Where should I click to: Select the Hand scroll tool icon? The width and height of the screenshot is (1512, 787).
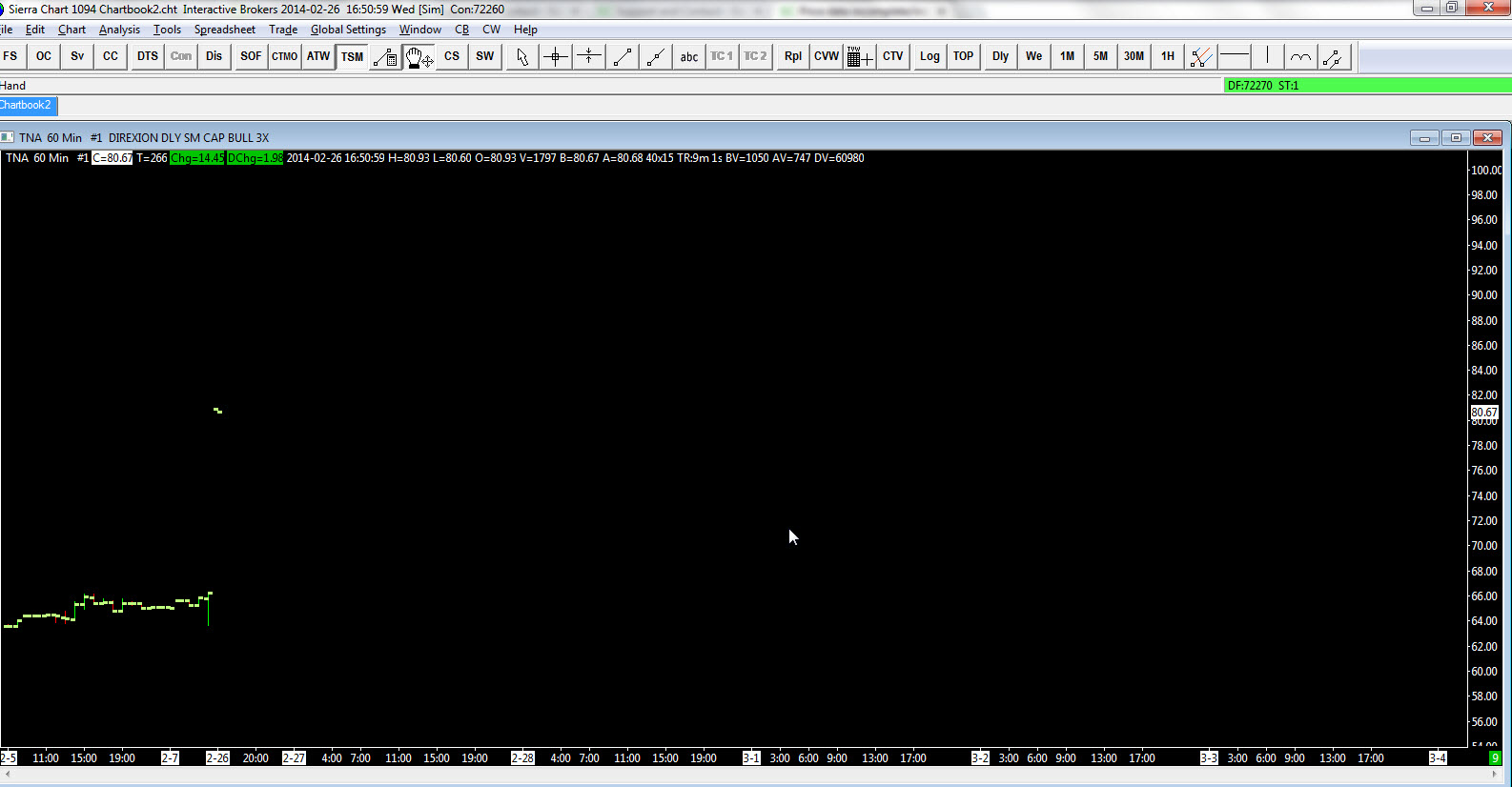419,56
